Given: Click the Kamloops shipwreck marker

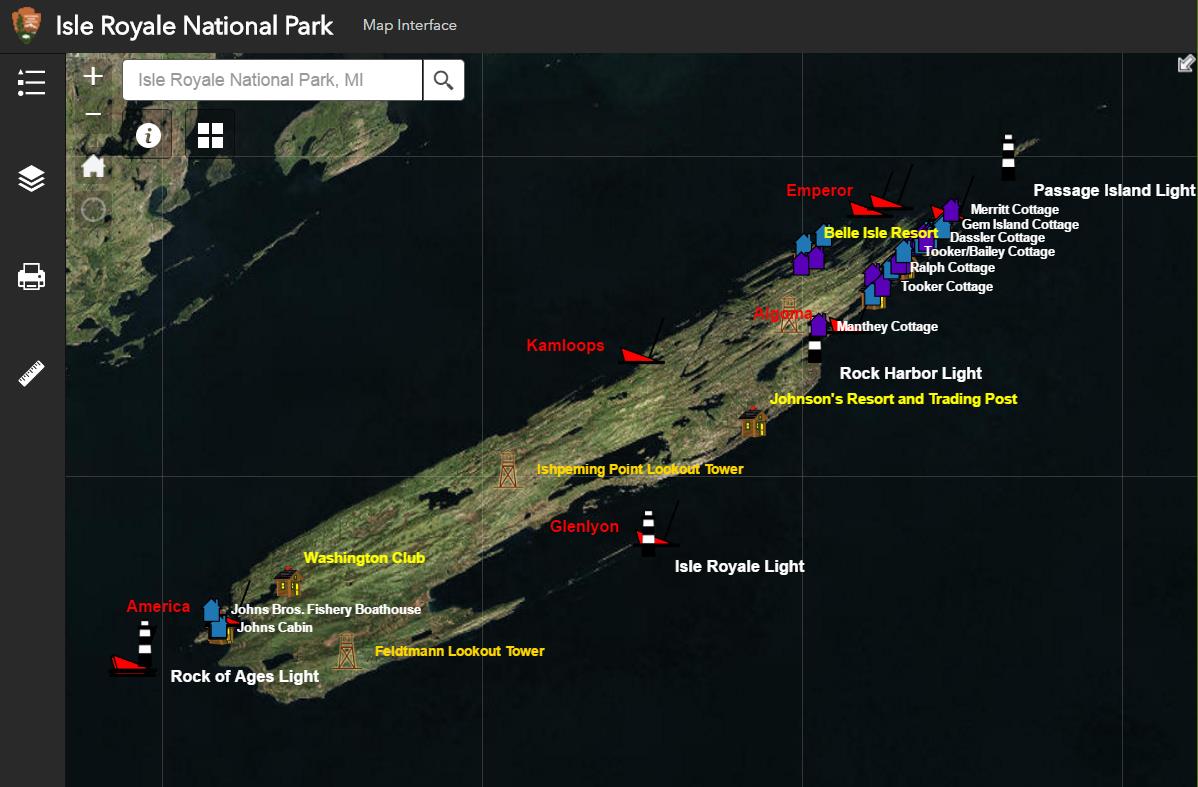Looking at the screenshot, I should click(637, 355).
